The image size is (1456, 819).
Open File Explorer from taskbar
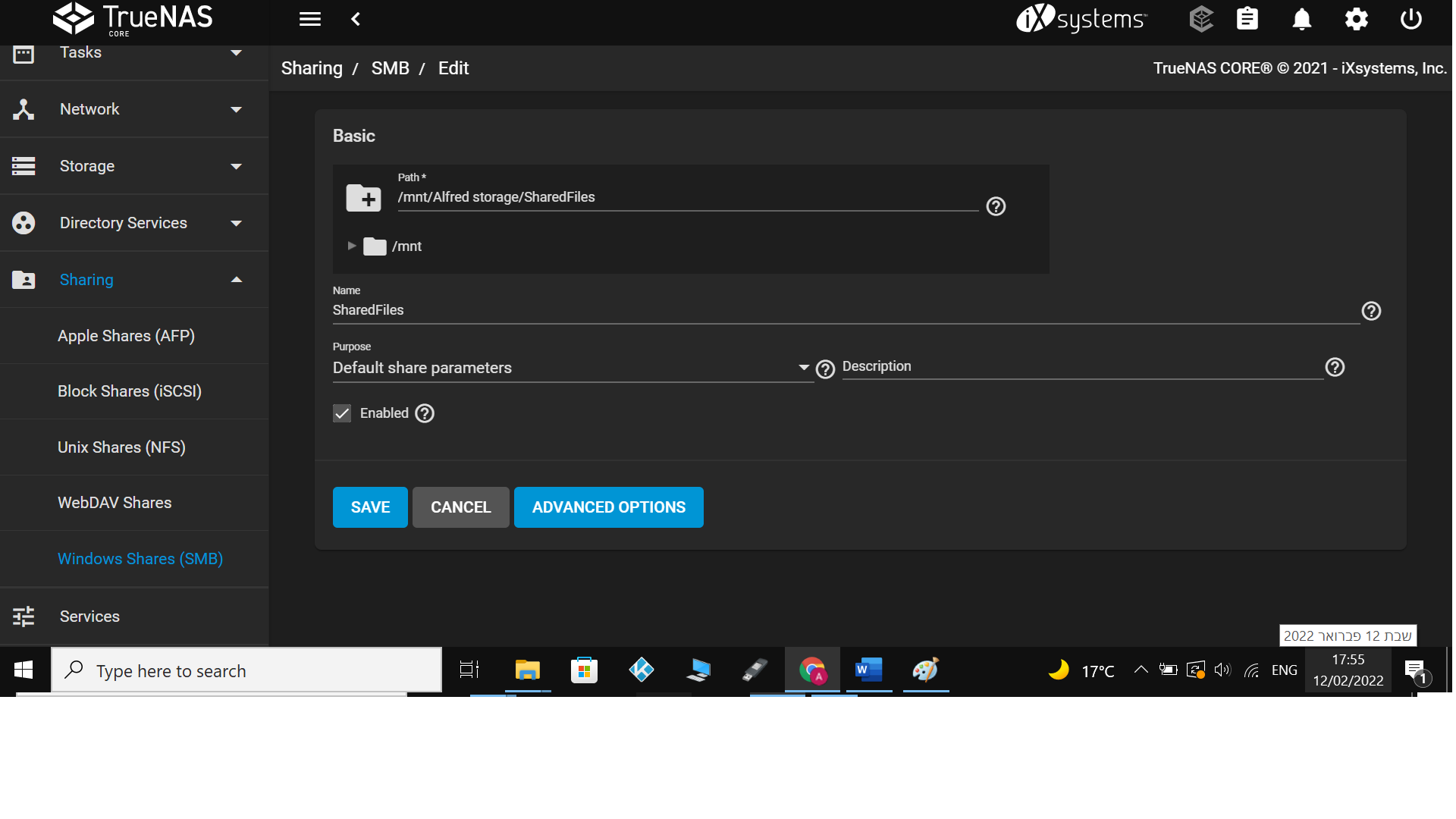pyautogui.click(x=527, y=670)
